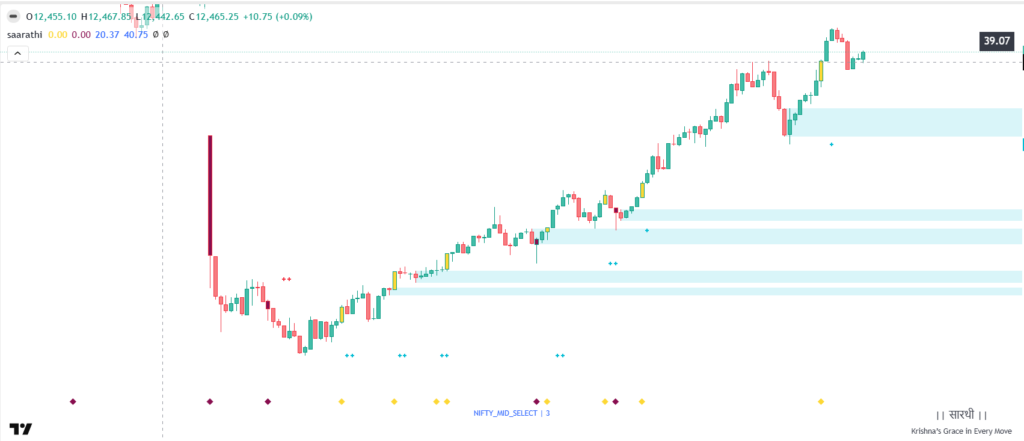Click the 39.07 price label
1024x441 pixels.
click(x=997, y=41)
